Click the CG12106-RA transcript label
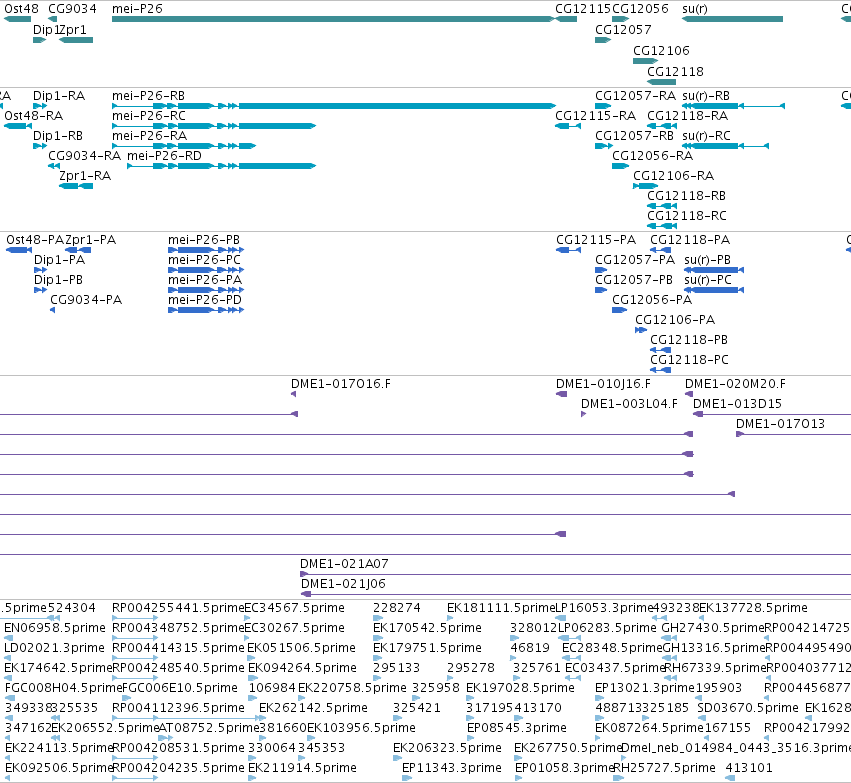 point(674,176)
